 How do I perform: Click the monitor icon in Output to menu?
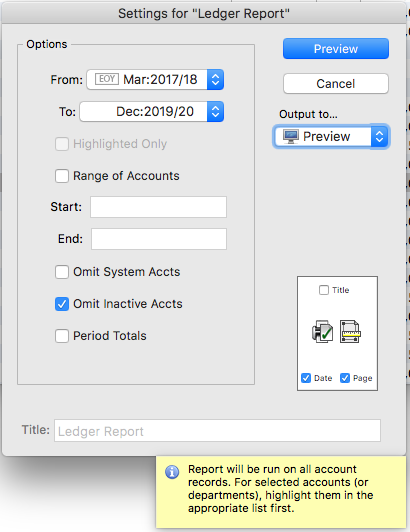pos(291,136)
